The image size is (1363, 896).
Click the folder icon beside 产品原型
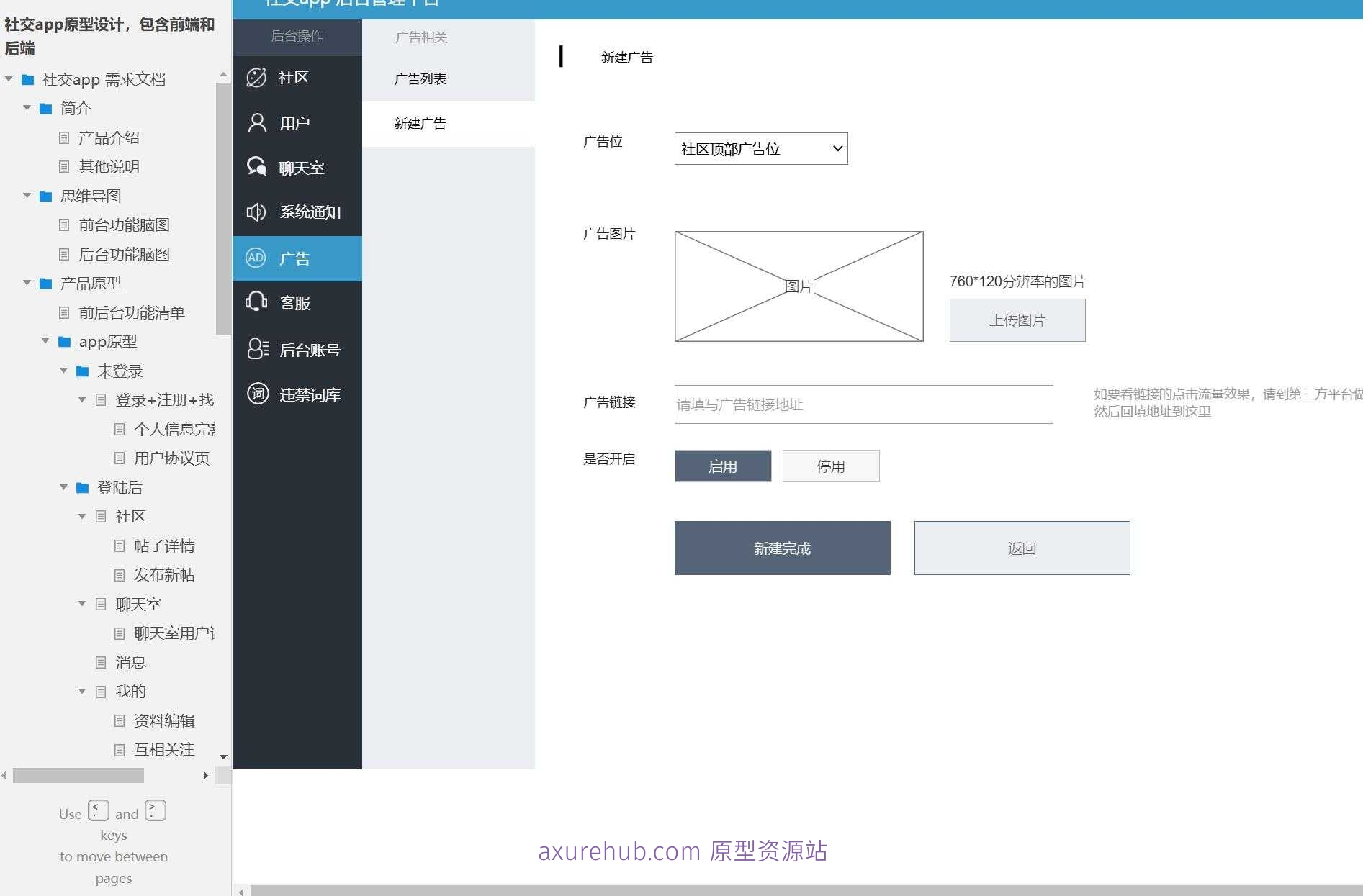point(44,283)
